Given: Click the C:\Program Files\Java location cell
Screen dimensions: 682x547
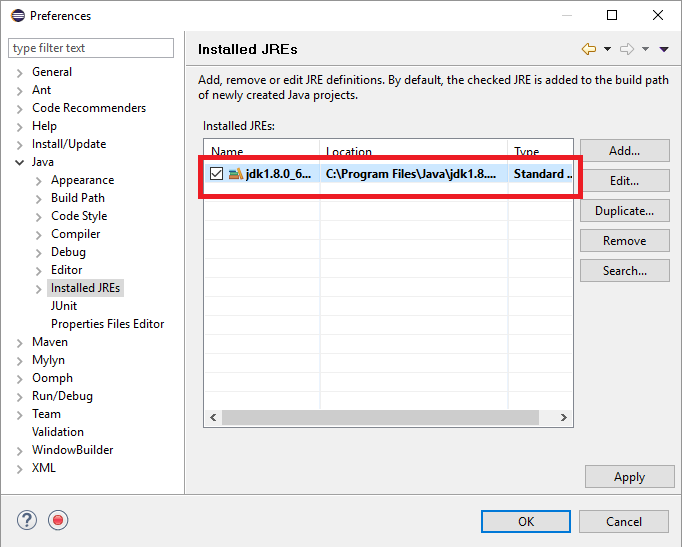Looking at the screenshot, I should coord(414,174).
